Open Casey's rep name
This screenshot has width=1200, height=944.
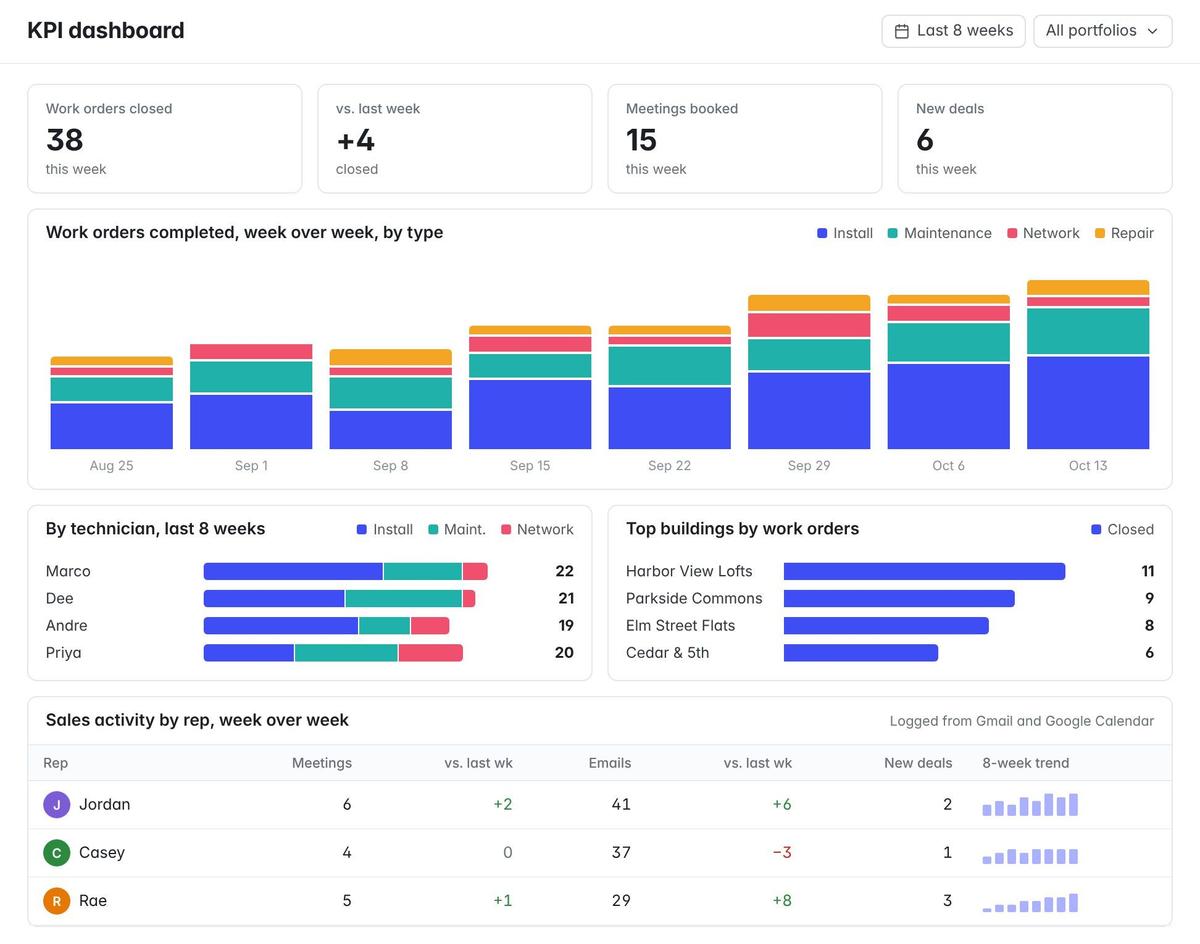[x=102, y=852]
